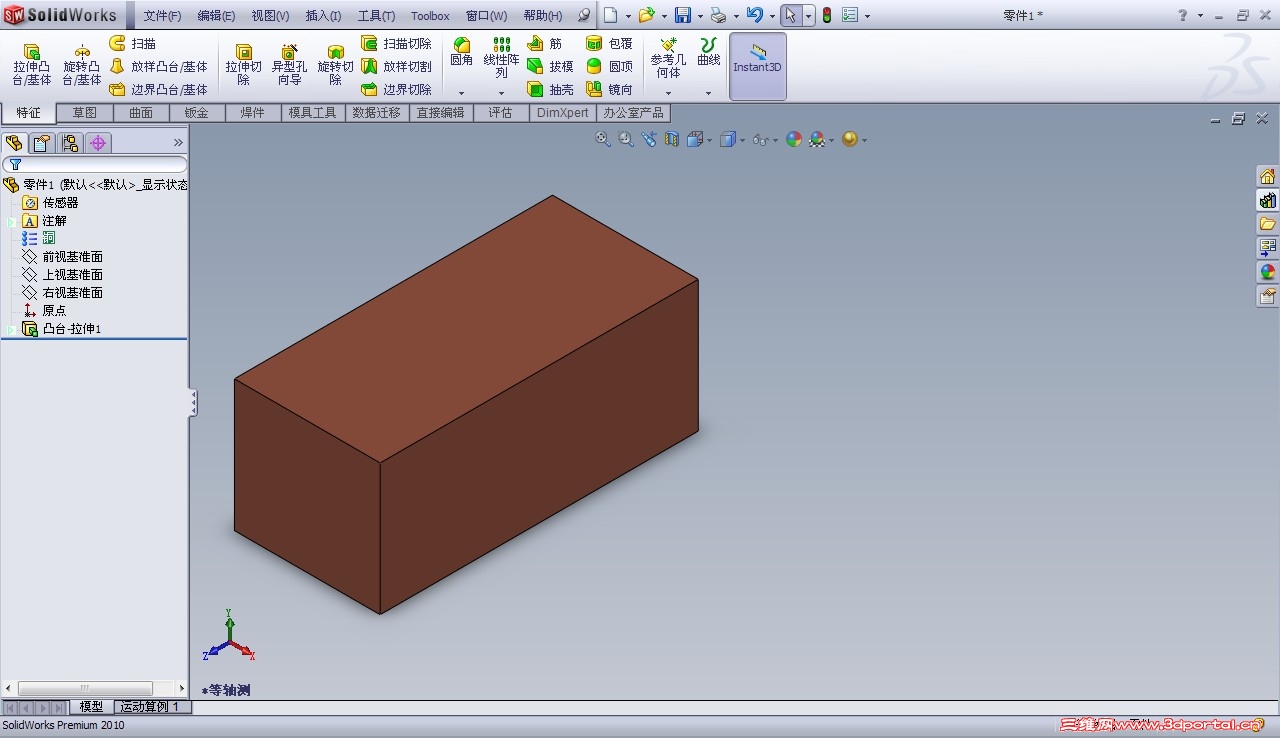This screenshot has width=1280, height=738.
Task: Open the design library icon in task pane
Action: tap(1267, 200)
